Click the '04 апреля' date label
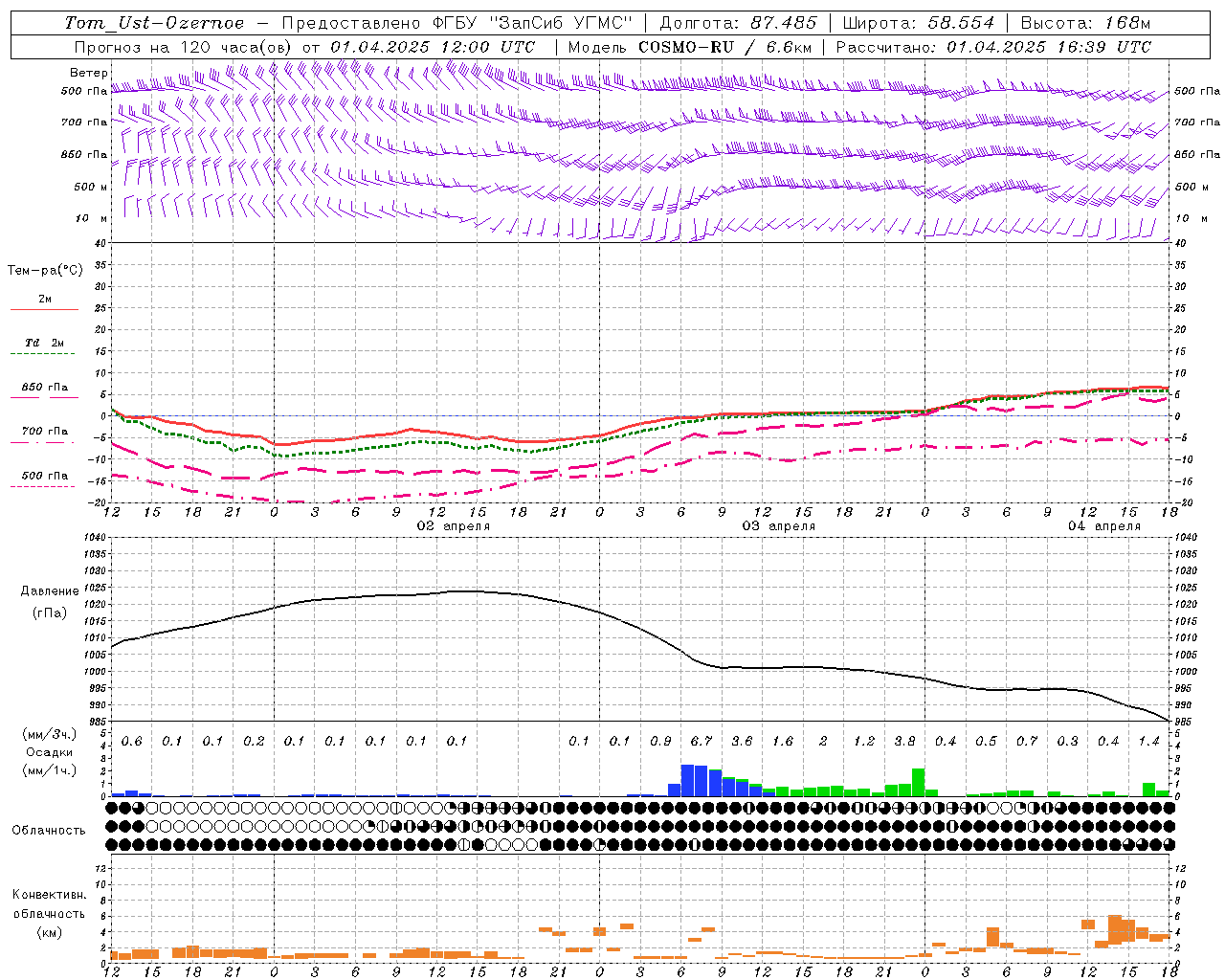 point(1104,526)
